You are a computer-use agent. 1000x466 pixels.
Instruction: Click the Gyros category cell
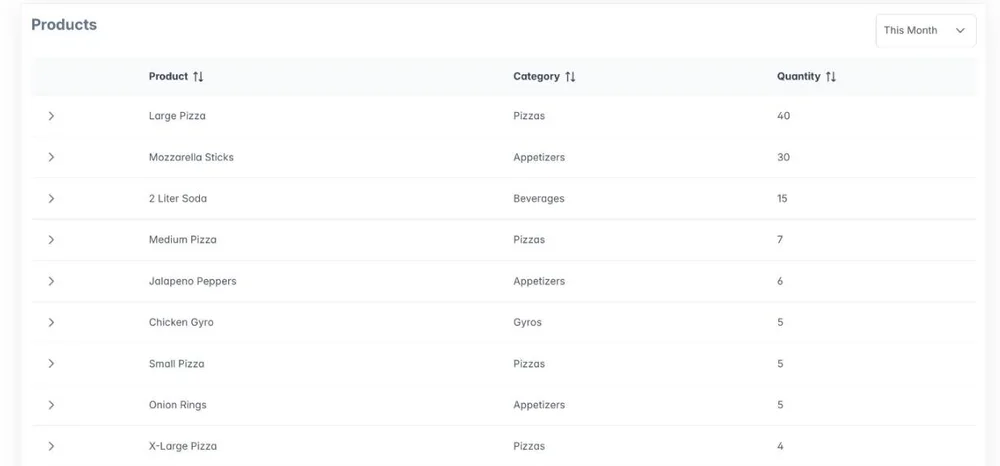pos(527,323)
